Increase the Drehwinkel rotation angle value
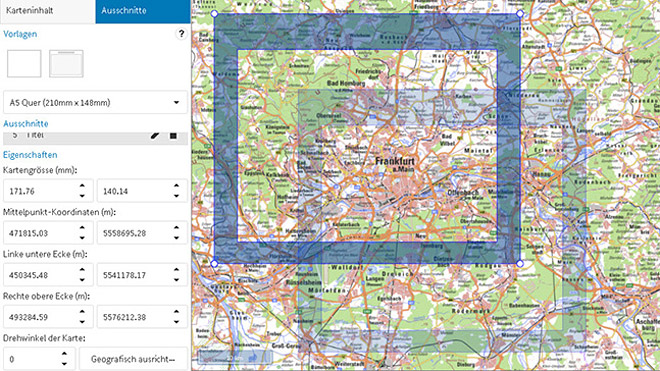 64,354
